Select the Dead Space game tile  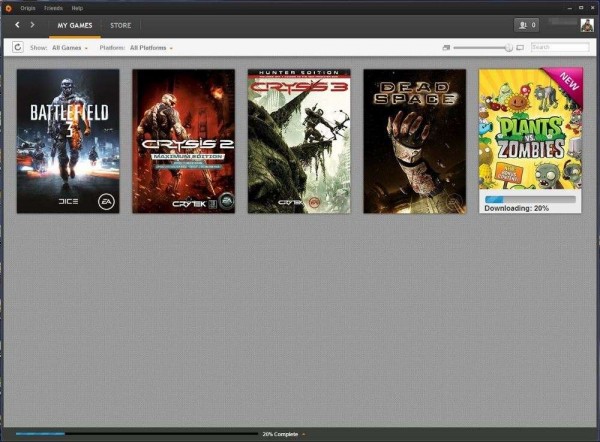tap(415, 141)
